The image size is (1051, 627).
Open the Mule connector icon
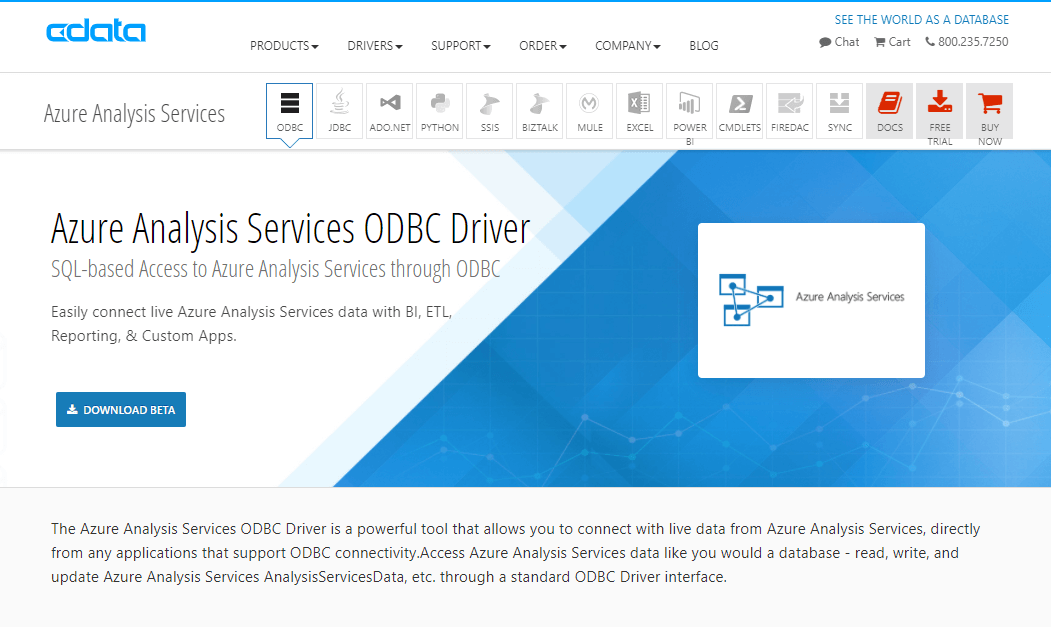pyautogui.click(x=590, y=111)
